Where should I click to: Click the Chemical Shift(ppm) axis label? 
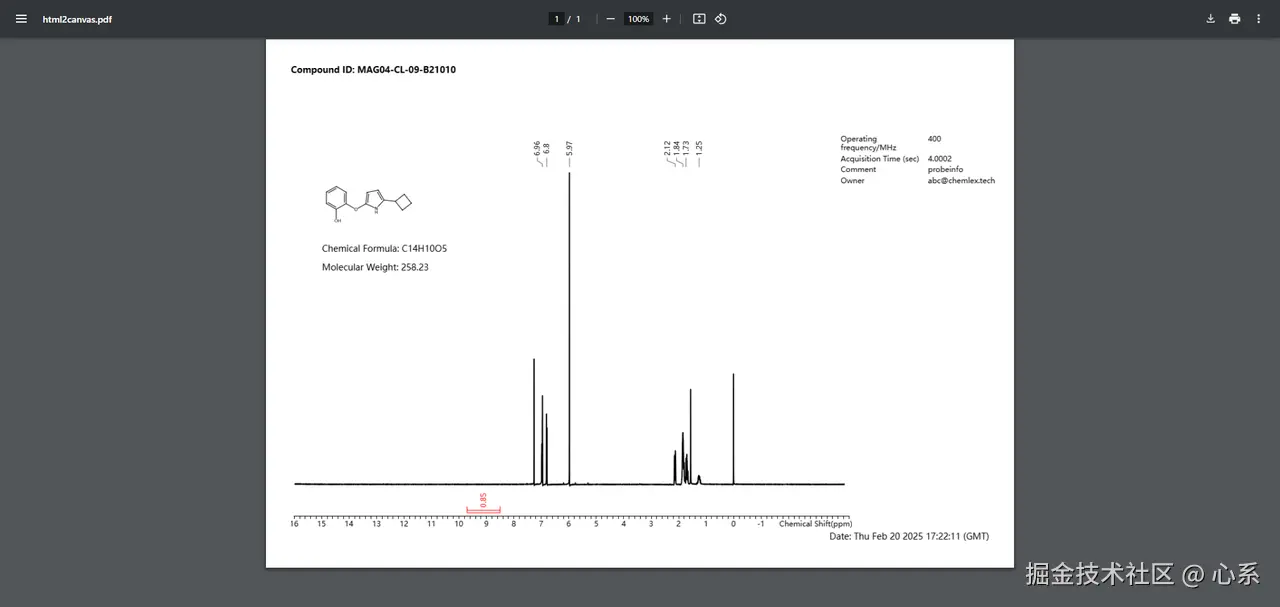coord(816,524)
